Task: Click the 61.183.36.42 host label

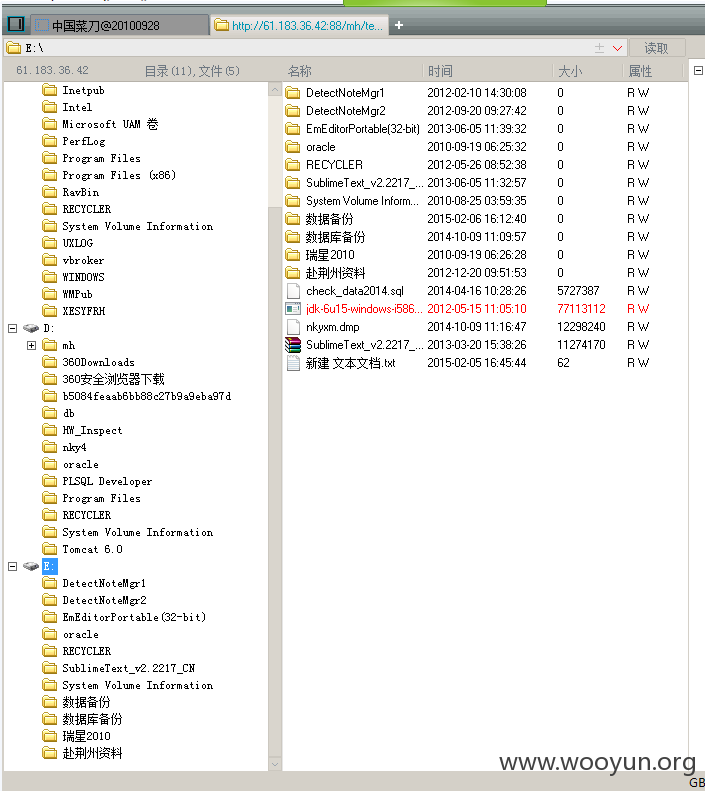Action: pos(52,70)
